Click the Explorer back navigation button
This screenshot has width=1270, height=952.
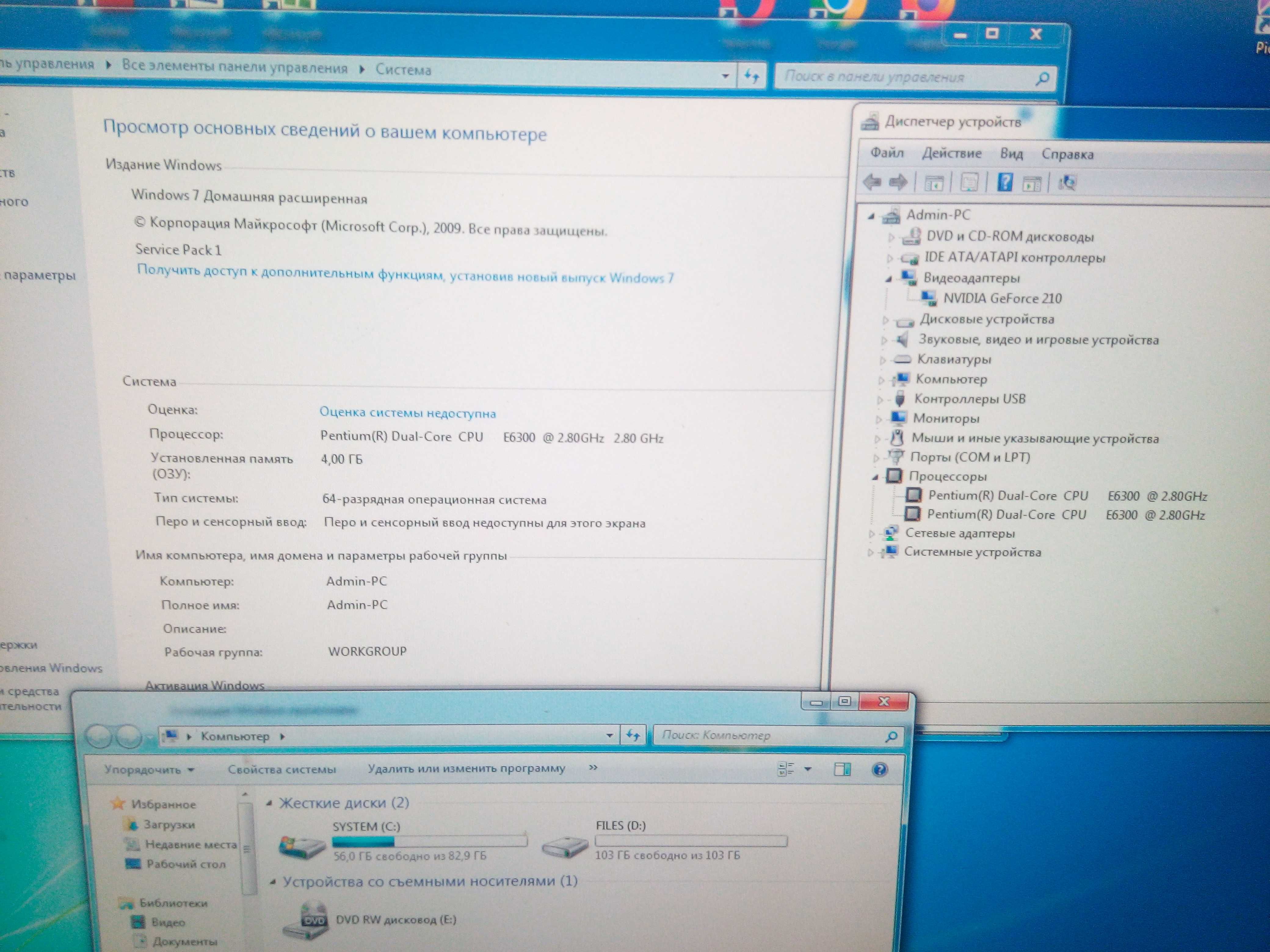click(x=98, y=736)
